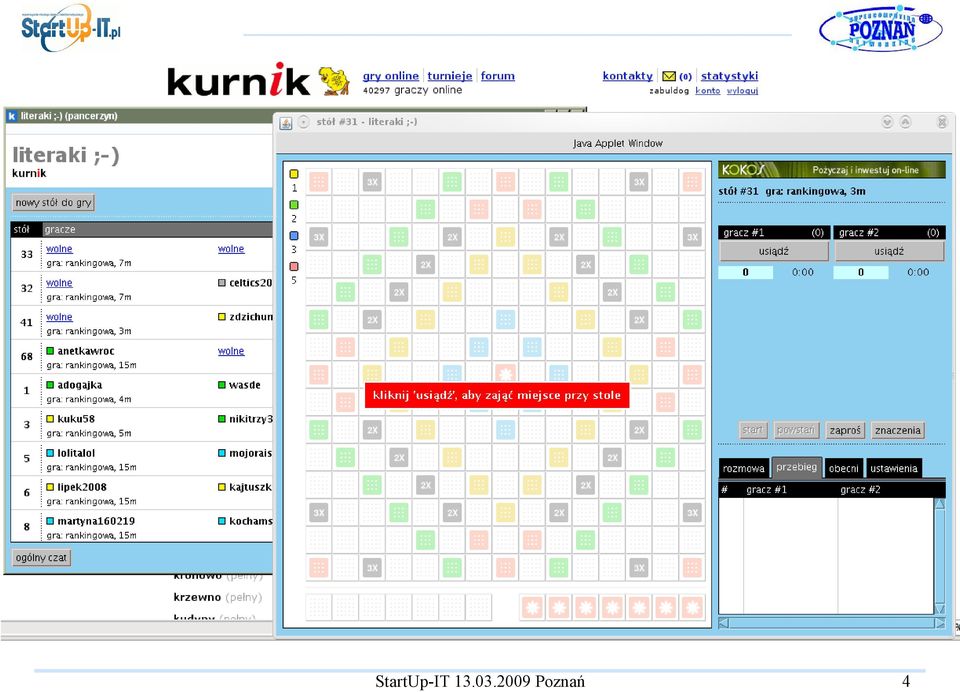Select the red legend square labeled 5
The image size is (960, 692).
coord(294,266)
